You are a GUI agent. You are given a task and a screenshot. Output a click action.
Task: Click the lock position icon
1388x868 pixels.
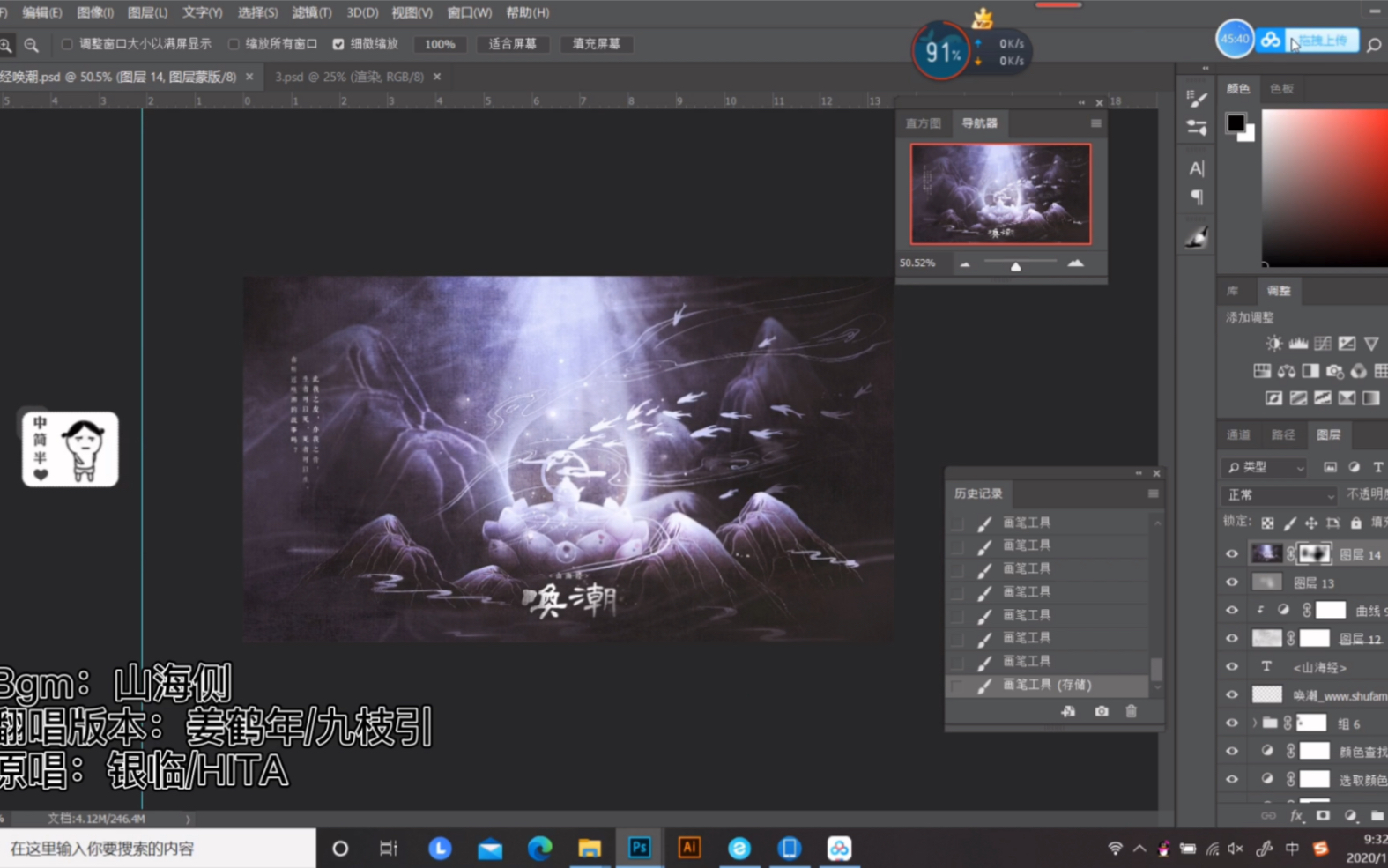click(x=1311, y=523)
